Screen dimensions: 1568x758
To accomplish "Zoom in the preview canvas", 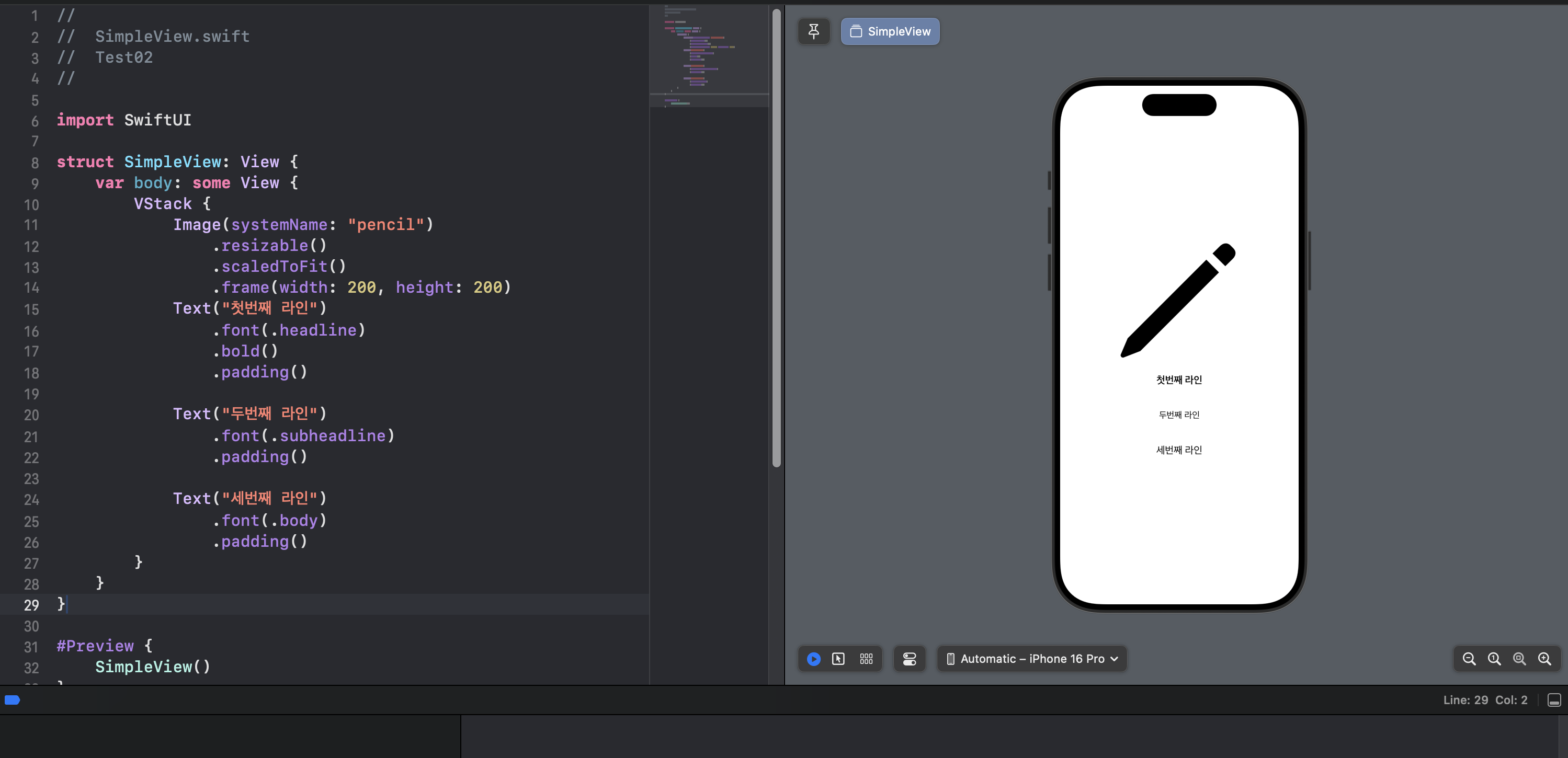I will (1544, 659).
